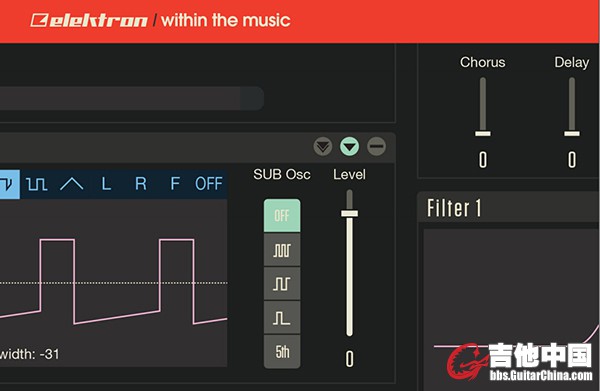
Task: Set SUB Osc to OFF
Action: click(x=282, y=215)
